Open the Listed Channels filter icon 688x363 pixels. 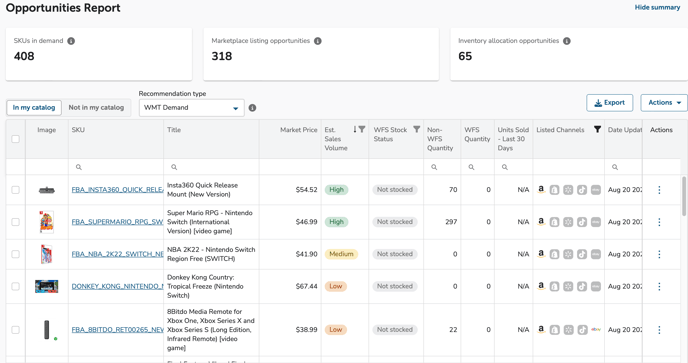tap(597, 129)
